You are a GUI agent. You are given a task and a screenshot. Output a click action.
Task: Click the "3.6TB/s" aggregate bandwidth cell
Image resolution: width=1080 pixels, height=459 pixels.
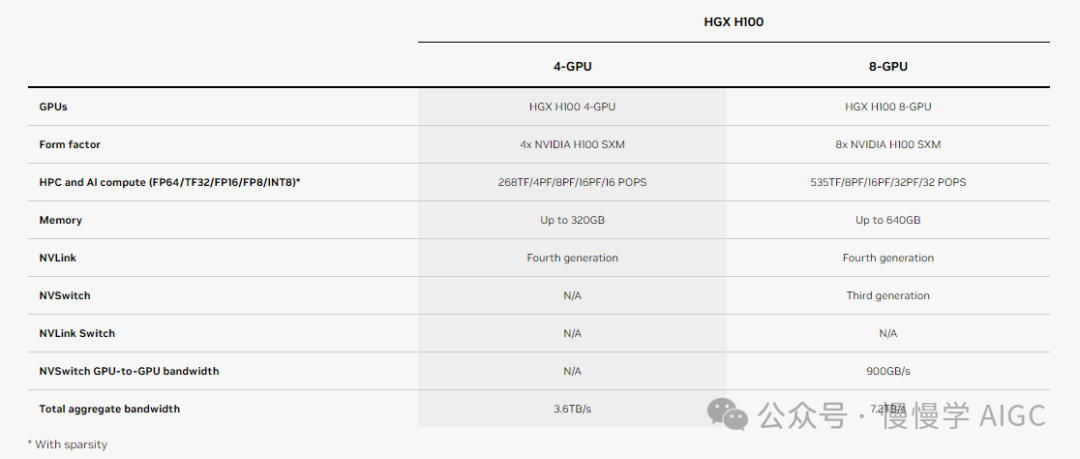tap(572, 409)
